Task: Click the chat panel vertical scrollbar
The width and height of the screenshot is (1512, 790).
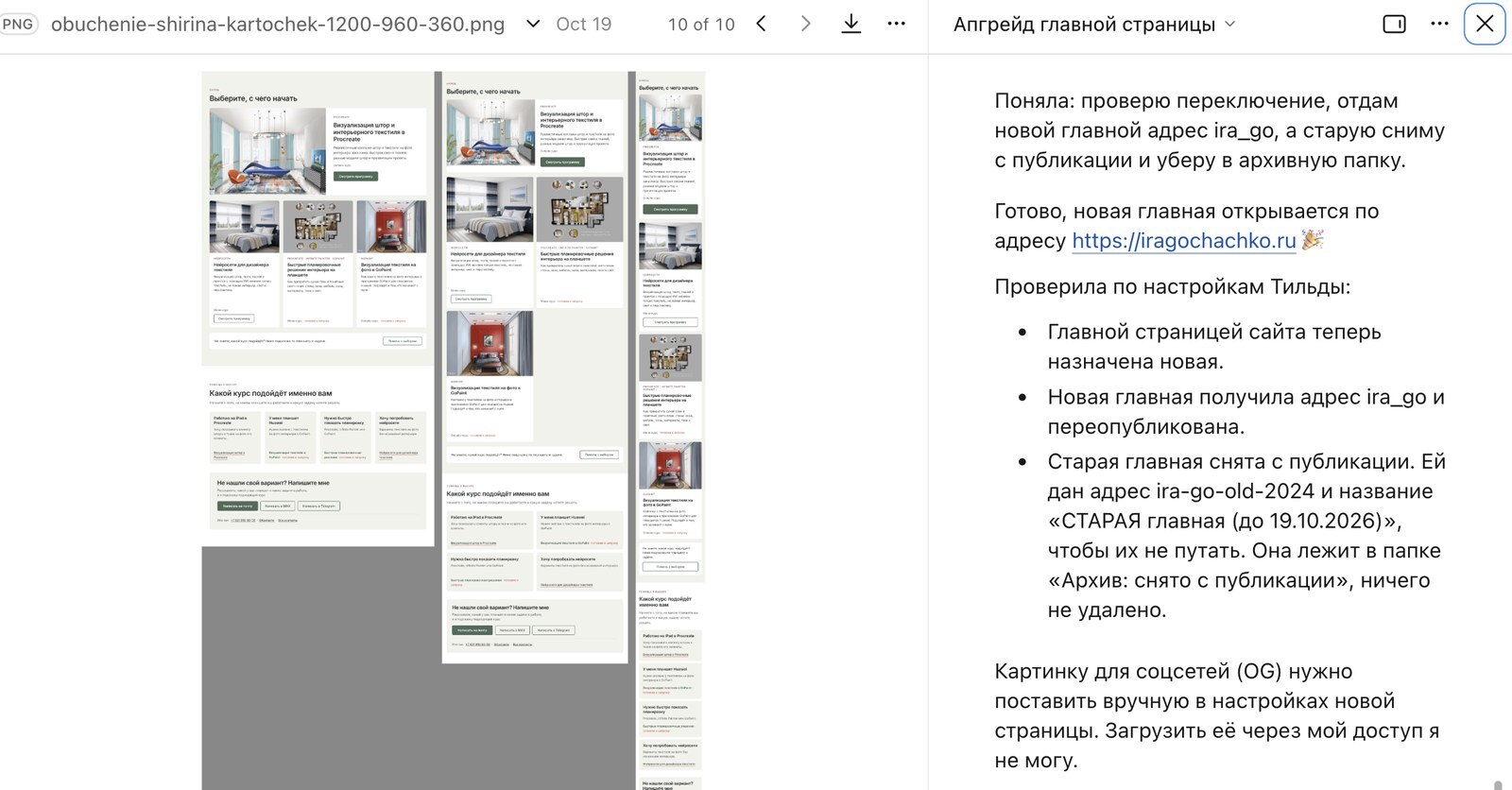Action: (x=1498, y=784)
